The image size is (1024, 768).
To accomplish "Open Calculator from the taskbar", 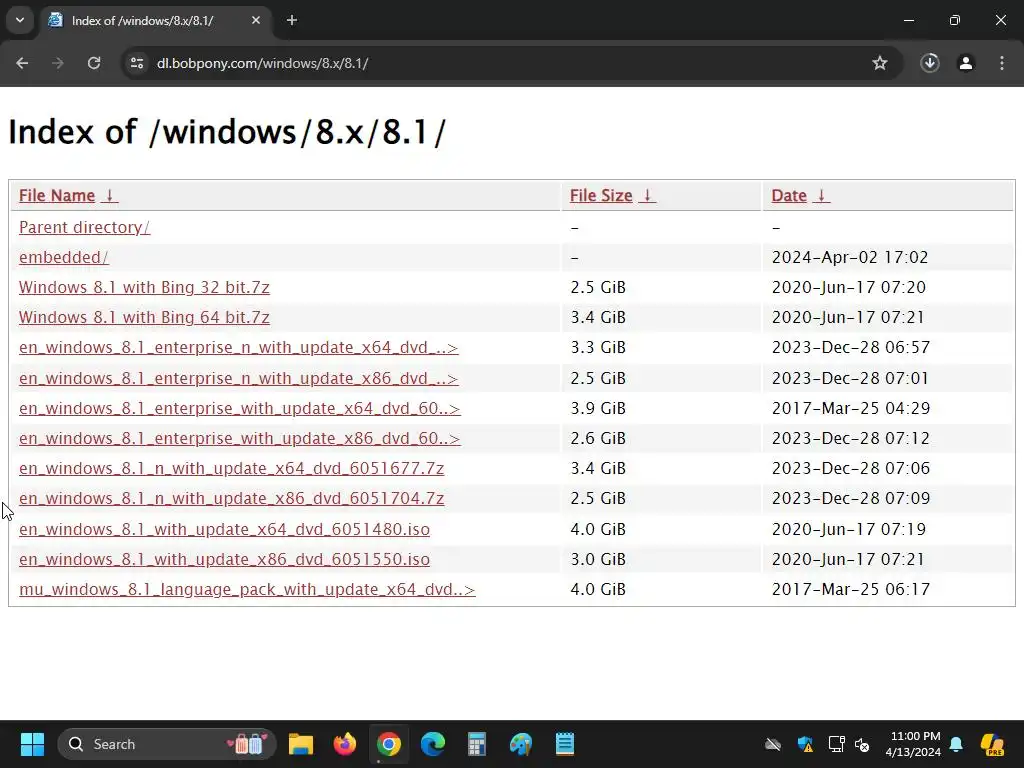I will click(477, 744).
